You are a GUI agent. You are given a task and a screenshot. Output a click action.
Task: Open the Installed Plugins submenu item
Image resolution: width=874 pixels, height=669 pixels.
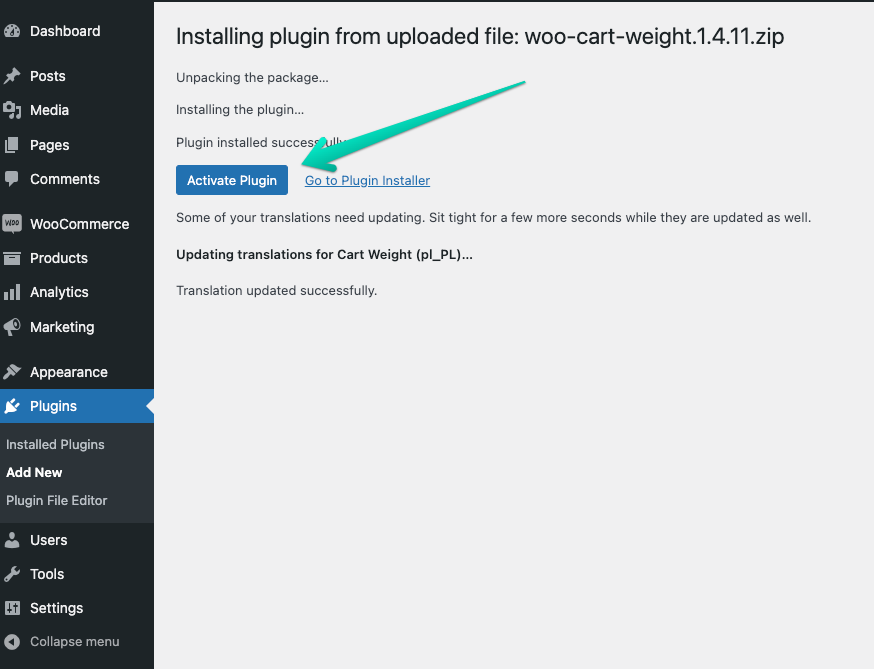point(55,444)
